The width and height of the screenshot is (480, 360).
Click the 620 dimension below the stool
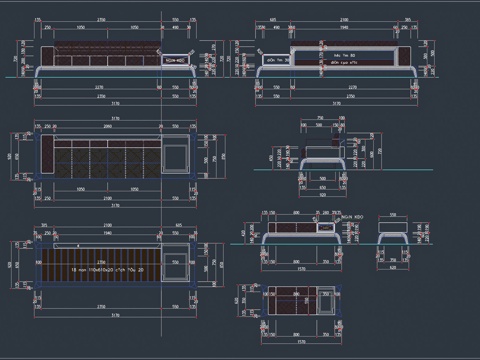pyautogui.click(x=393, y=268)
